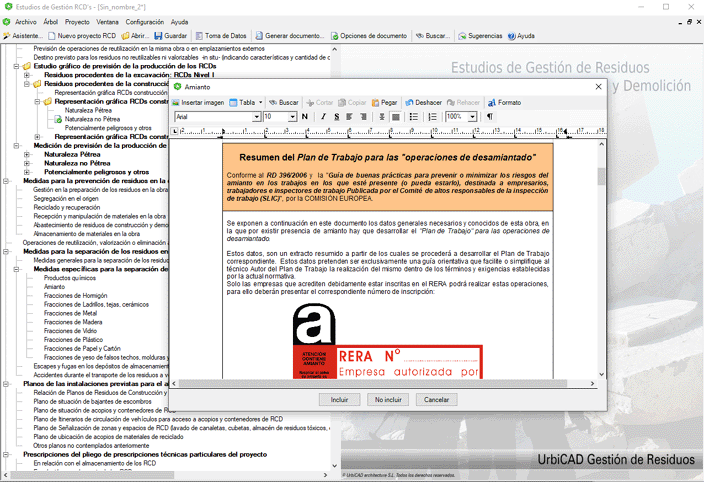The height and width of the screenshot is (482, 704).
Task: Select Fracciones de Vidrio tree item
Action: click(x=70, y=331)
